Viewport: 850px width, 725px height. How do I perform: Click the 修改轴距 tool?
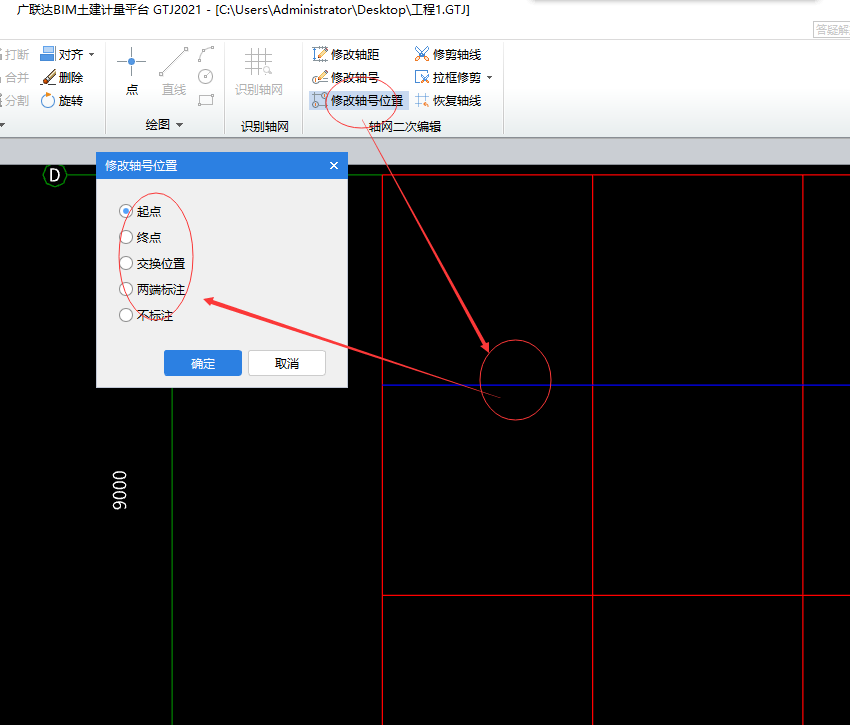(346, 54)
